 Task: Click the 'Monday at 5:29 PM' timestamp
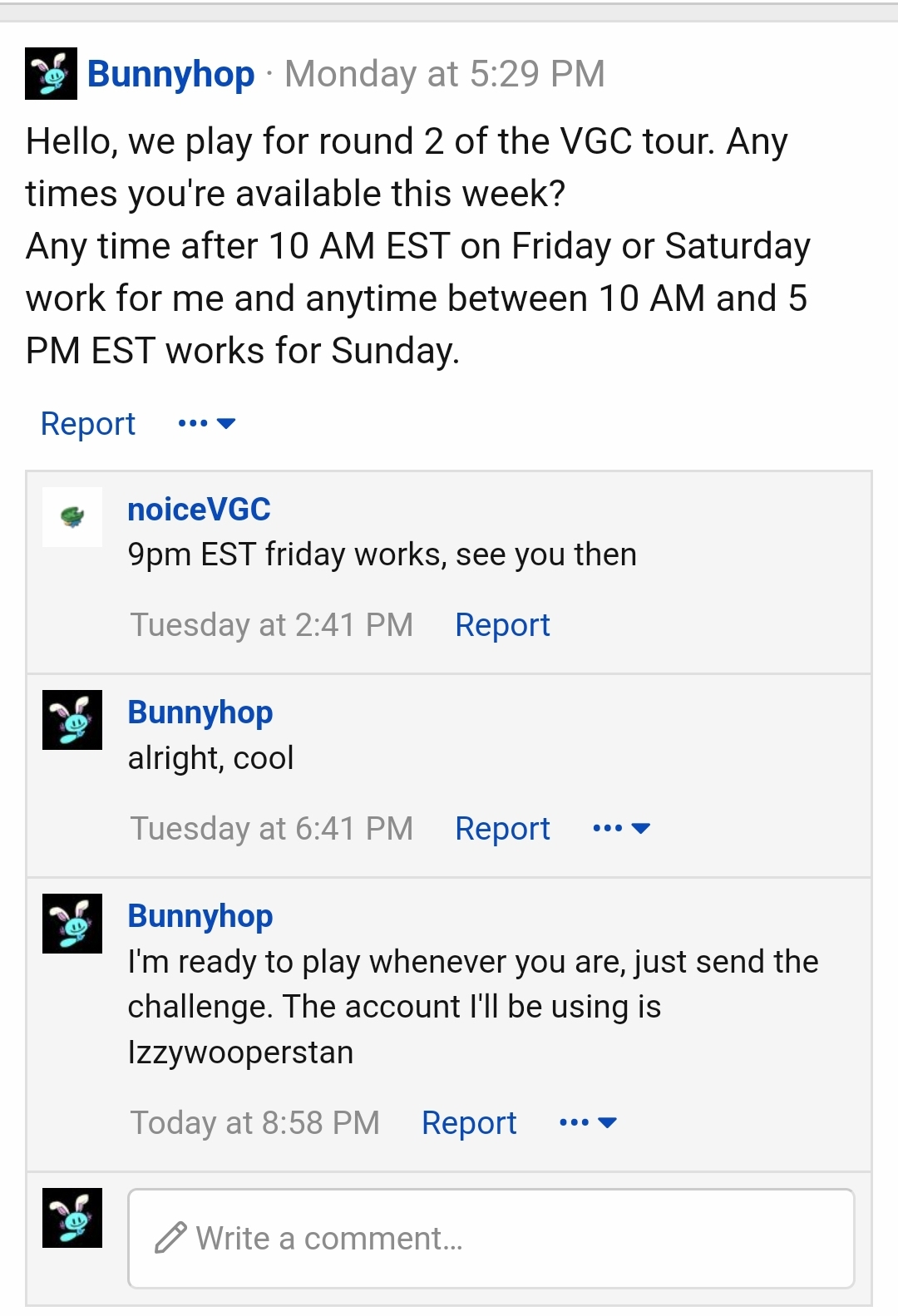445,74
